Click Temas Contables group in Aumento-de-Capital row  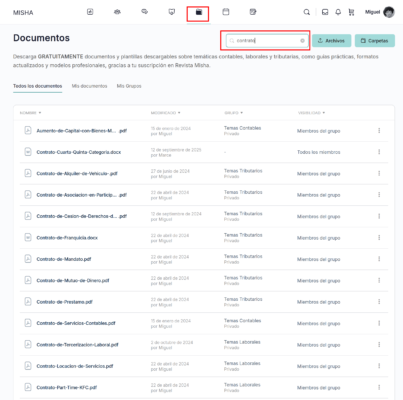coord(242,128)
